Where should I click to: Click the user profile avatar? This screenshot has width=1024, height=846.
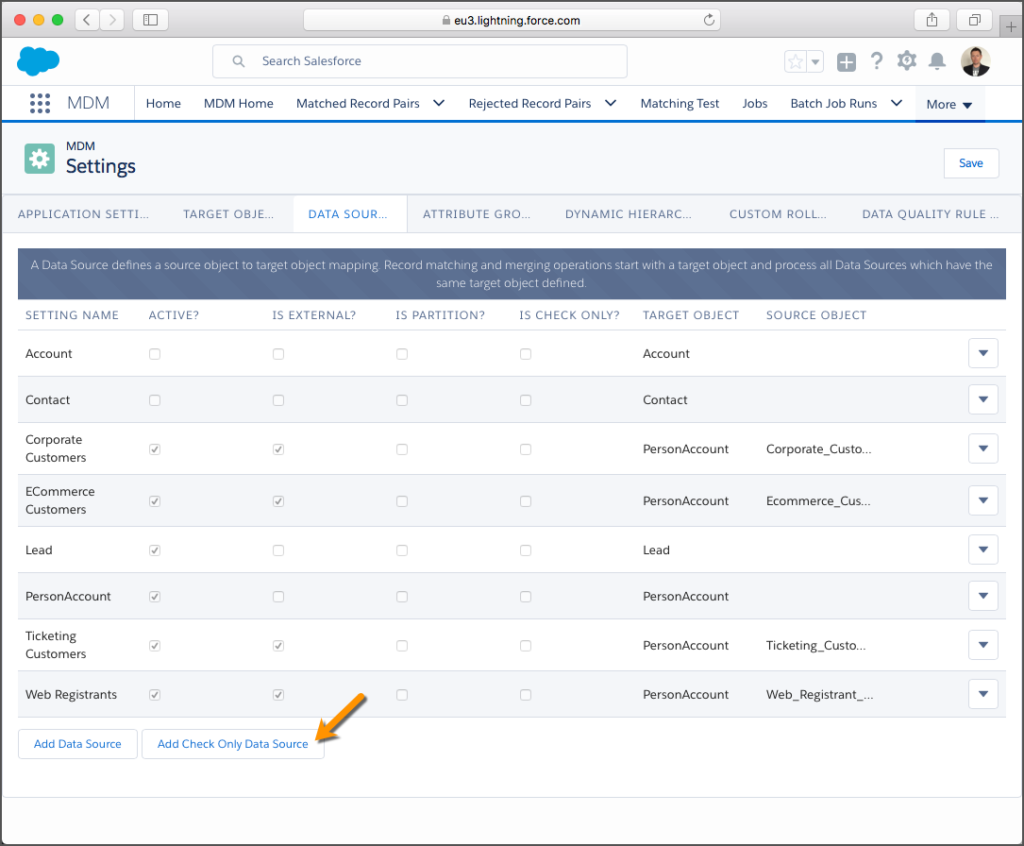[x=975, y=61]
